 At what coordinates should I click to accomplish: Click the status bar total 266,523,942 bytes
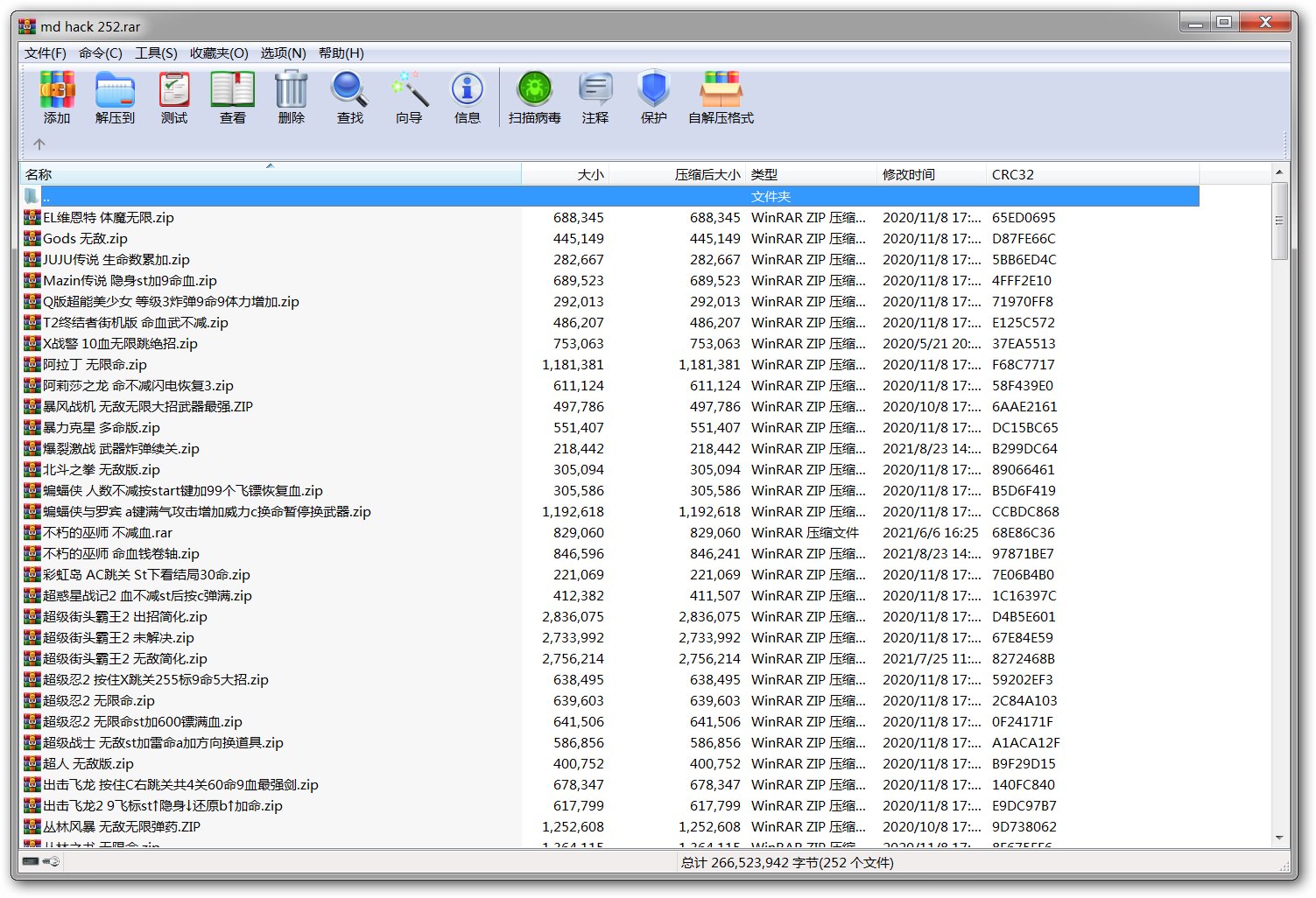(787, 862)
